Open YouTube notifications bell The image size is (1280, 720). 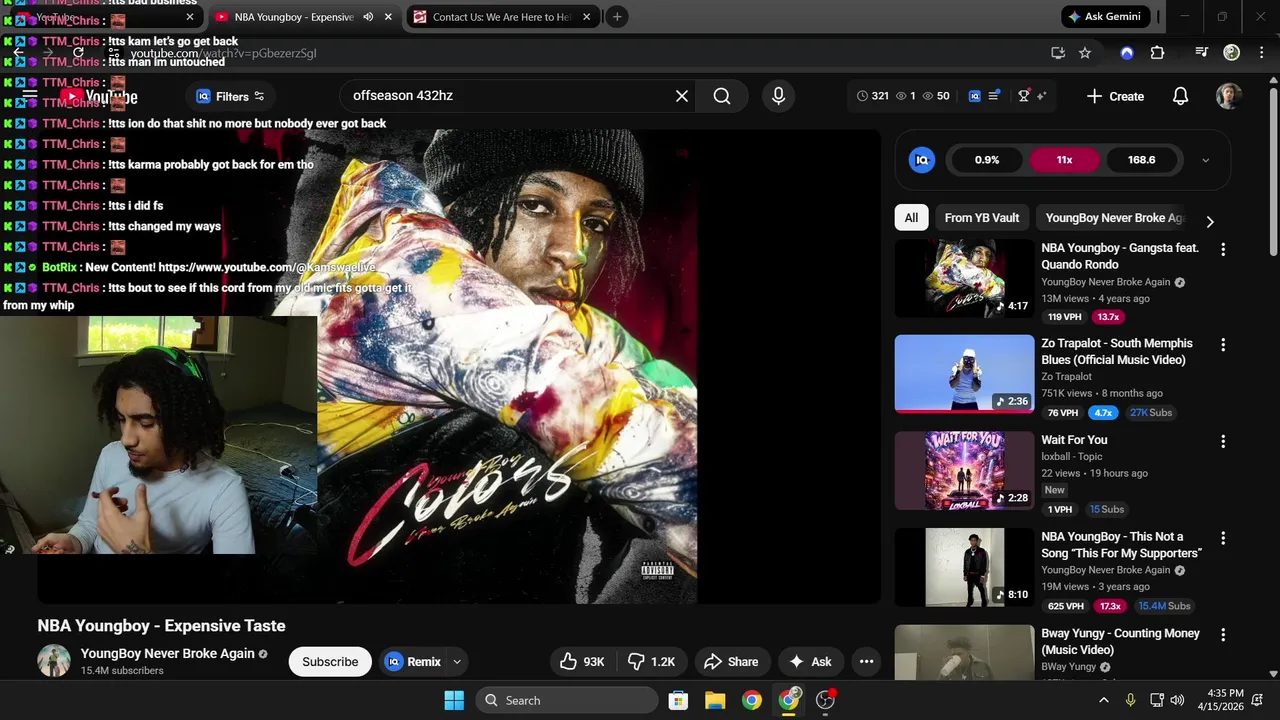tap(1180, 96)
